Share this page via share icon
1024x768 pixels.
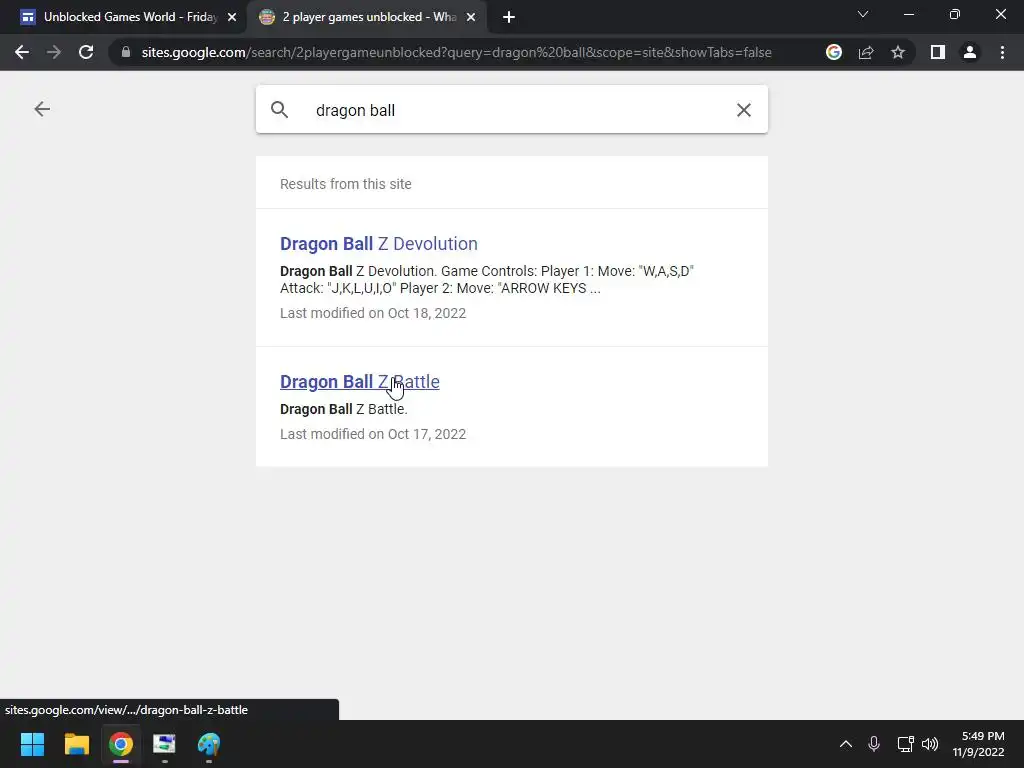tap(866, 52)
